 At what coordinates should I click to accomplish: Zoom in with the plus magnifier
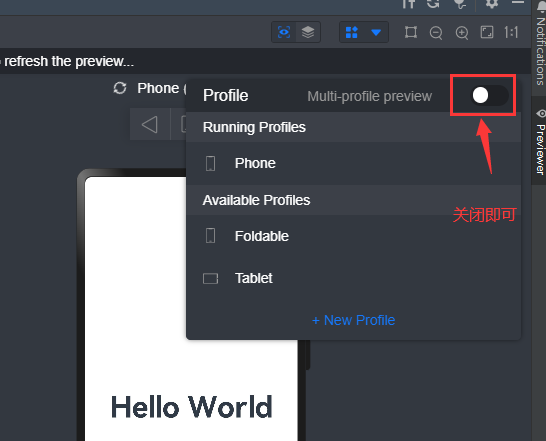pyautogui.click(x=462, y=33)
